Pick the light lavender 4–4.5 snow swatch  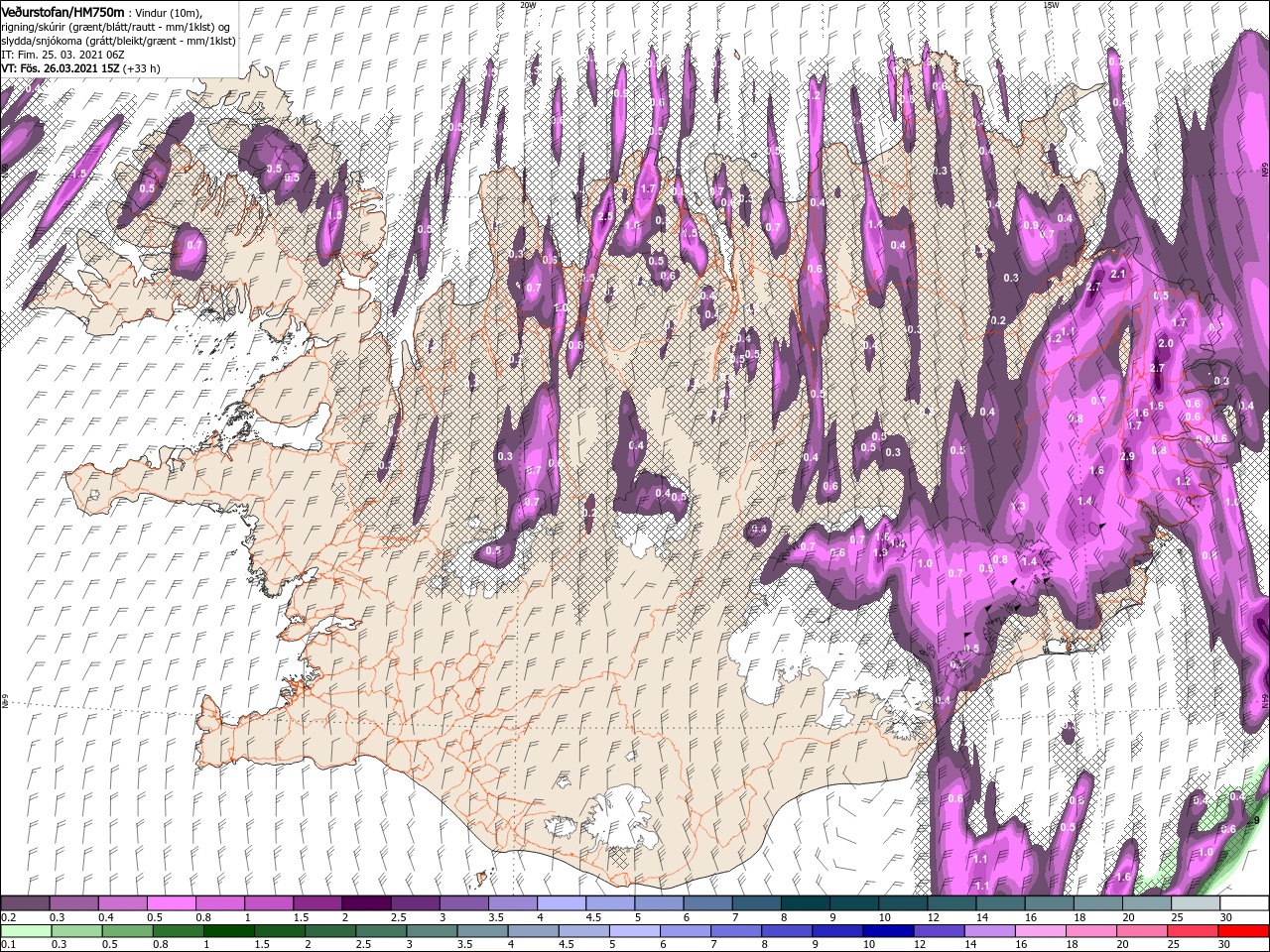562,902
